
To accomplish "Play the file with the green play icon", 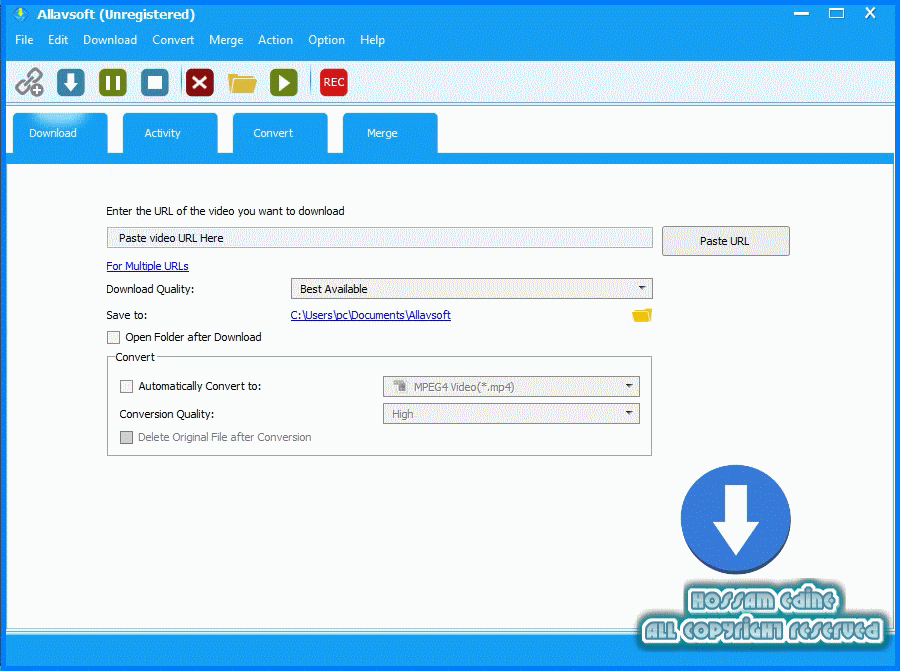I will pyautogui.click(x=284, y=83).
